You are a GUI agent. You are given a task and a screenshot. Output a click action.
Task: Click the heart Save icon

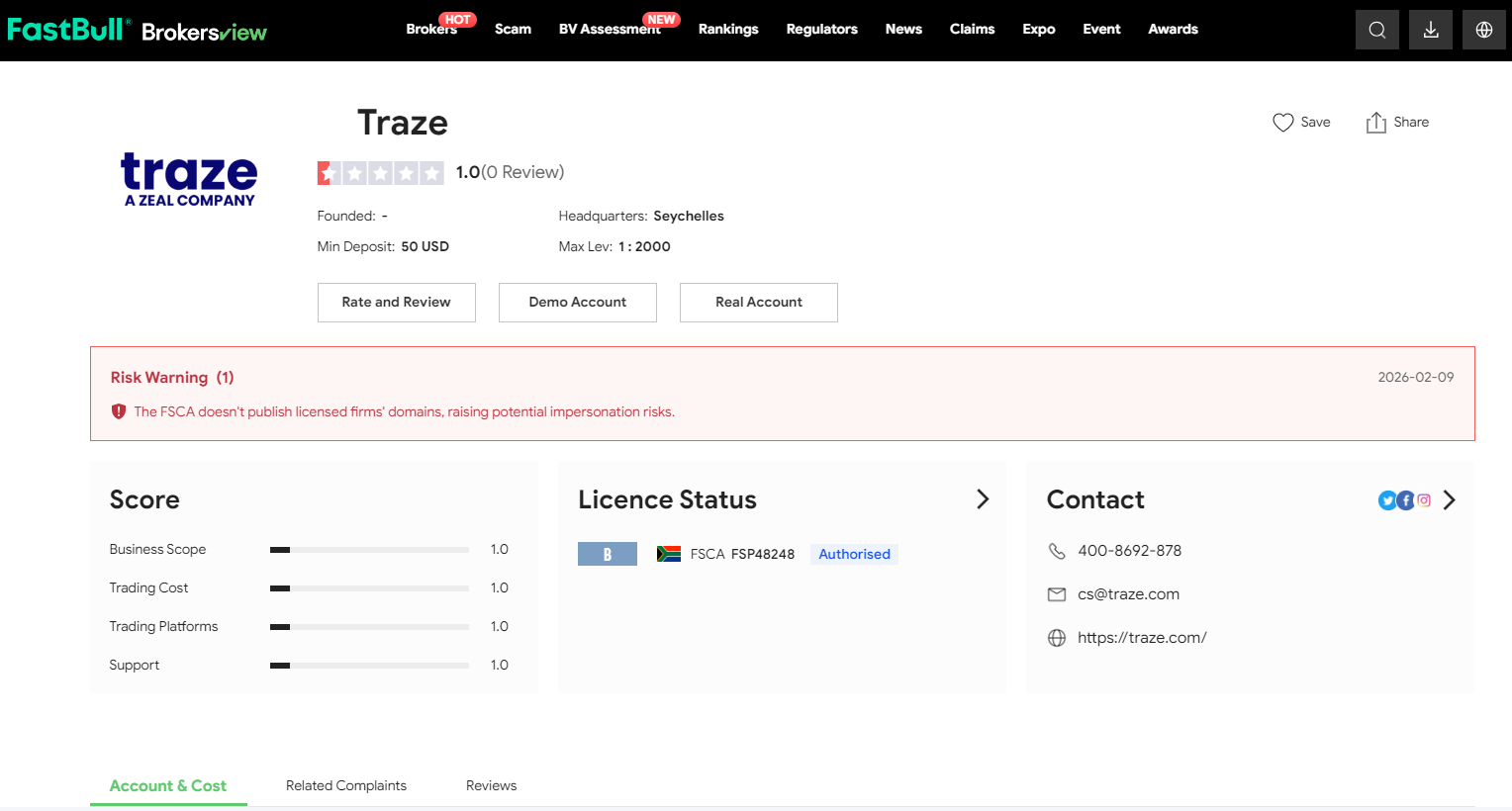click(1282, 123)
